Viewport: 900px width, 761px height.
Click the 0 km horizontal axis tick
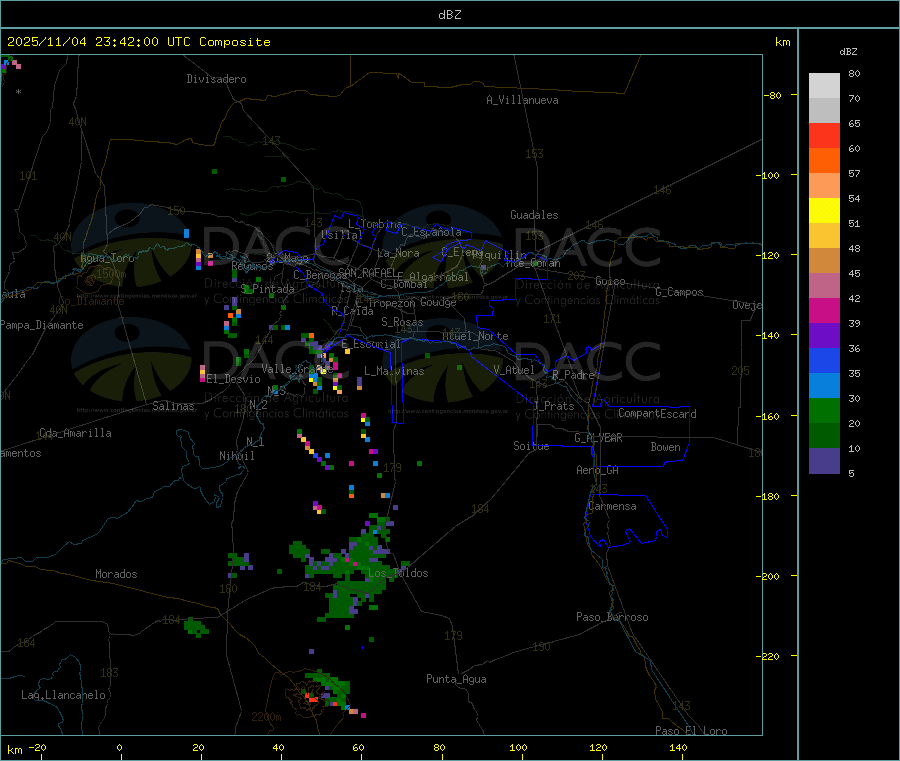click(x=119, y=747)
